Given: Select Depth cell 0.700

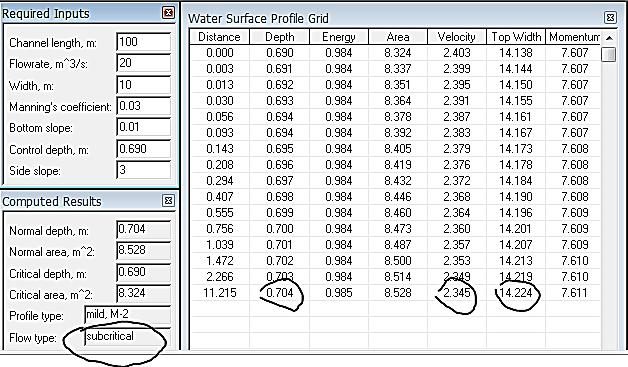Looking at the screenshot, I should click(280, 229).
